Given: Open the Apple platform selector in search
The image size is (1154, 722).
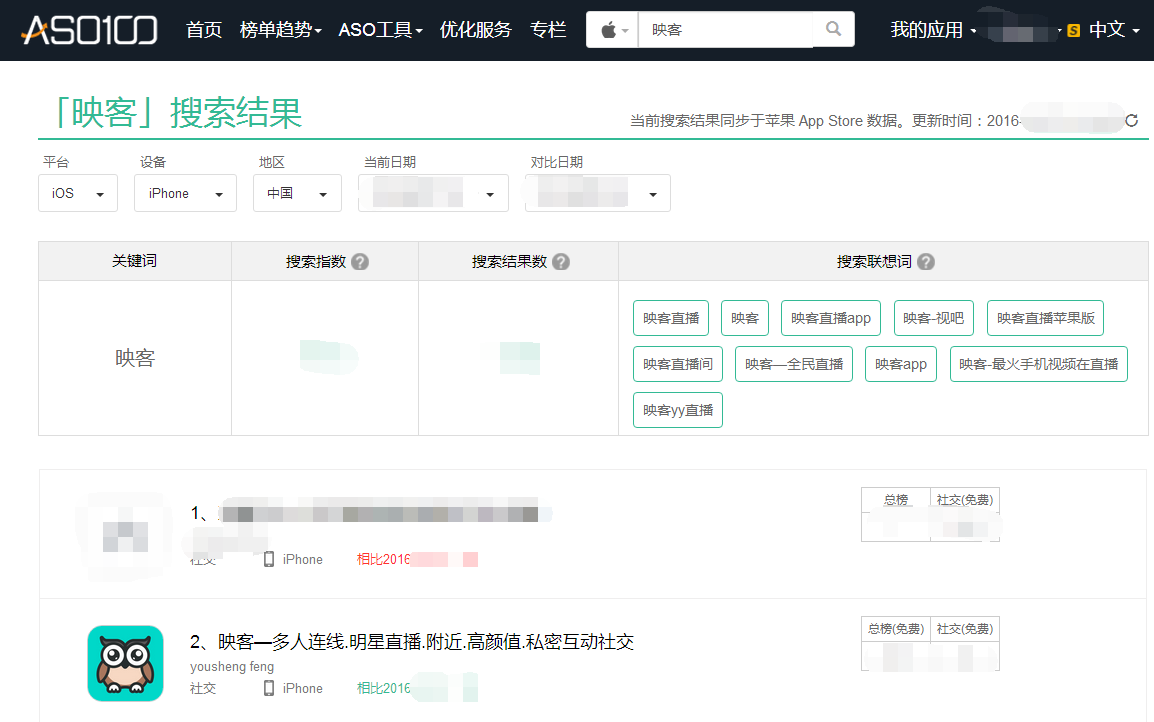Looking at the screenshot, I should [x=612, y=30].
